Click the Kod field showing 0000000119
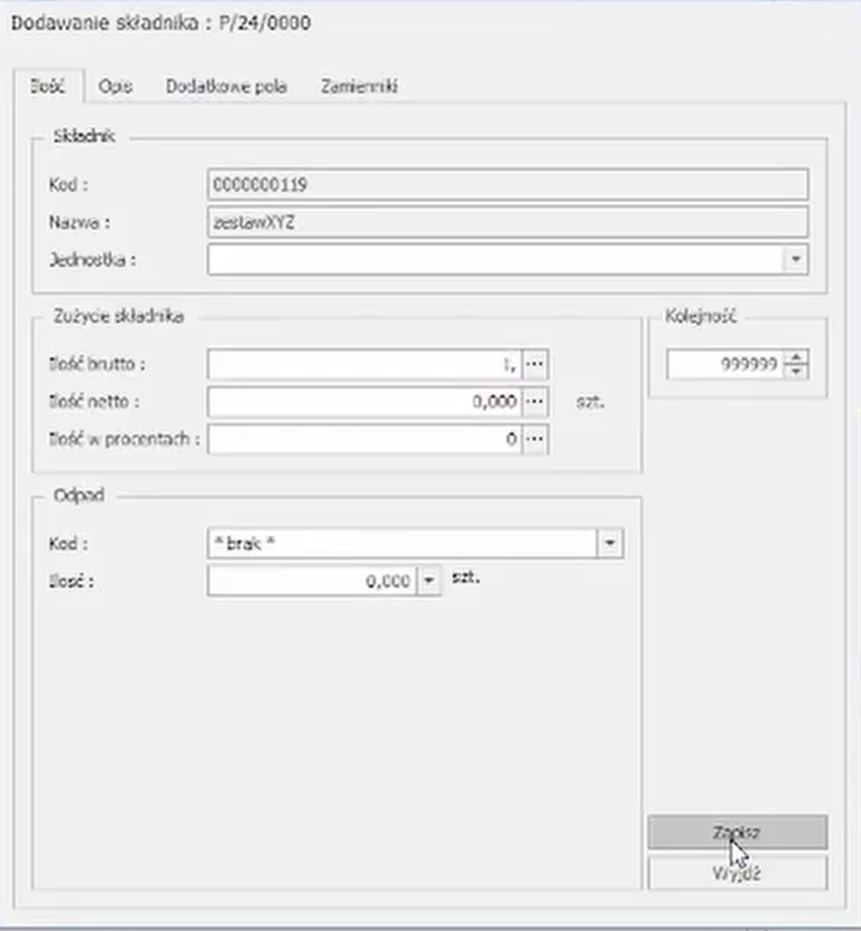The image size is (861, 931). click(507, 185)
